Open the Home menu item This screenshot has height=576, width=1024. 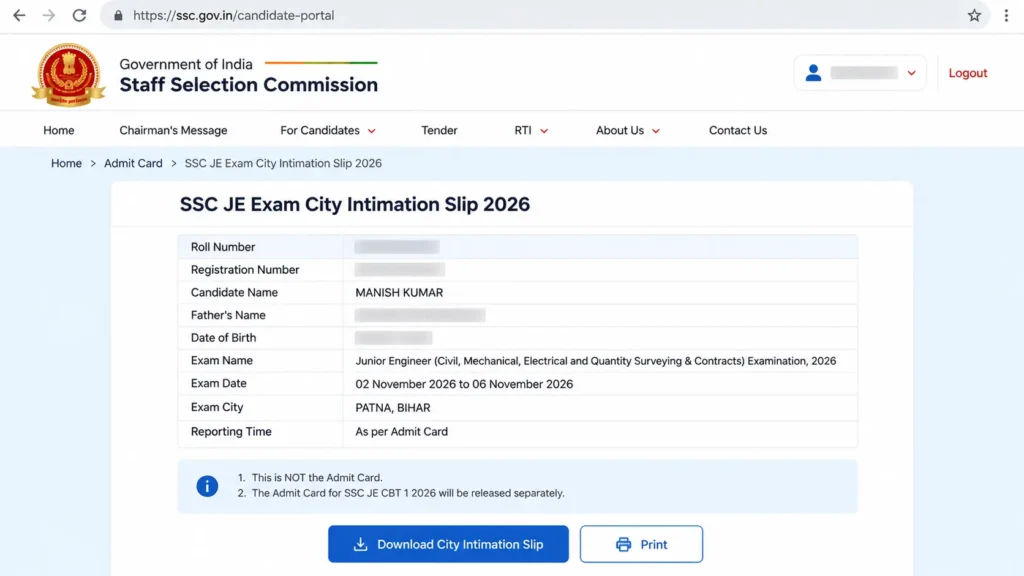tap(59, 131)
